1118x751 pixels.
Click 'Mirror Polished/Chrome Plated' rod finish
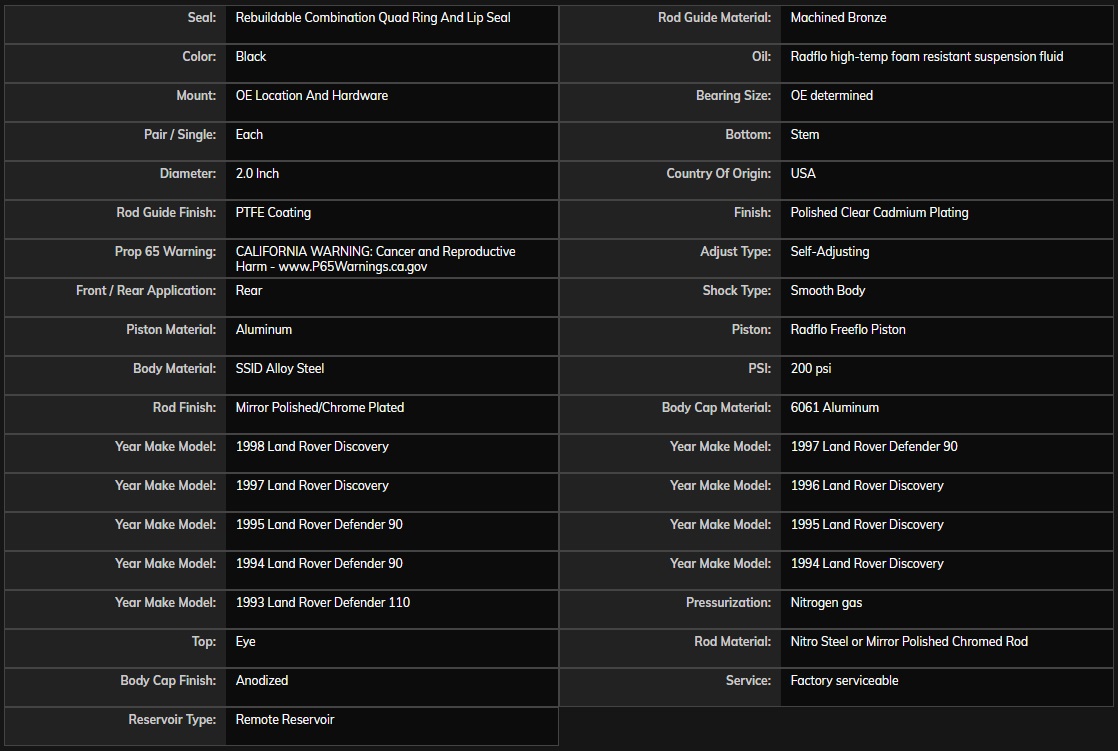coord(319,407)
